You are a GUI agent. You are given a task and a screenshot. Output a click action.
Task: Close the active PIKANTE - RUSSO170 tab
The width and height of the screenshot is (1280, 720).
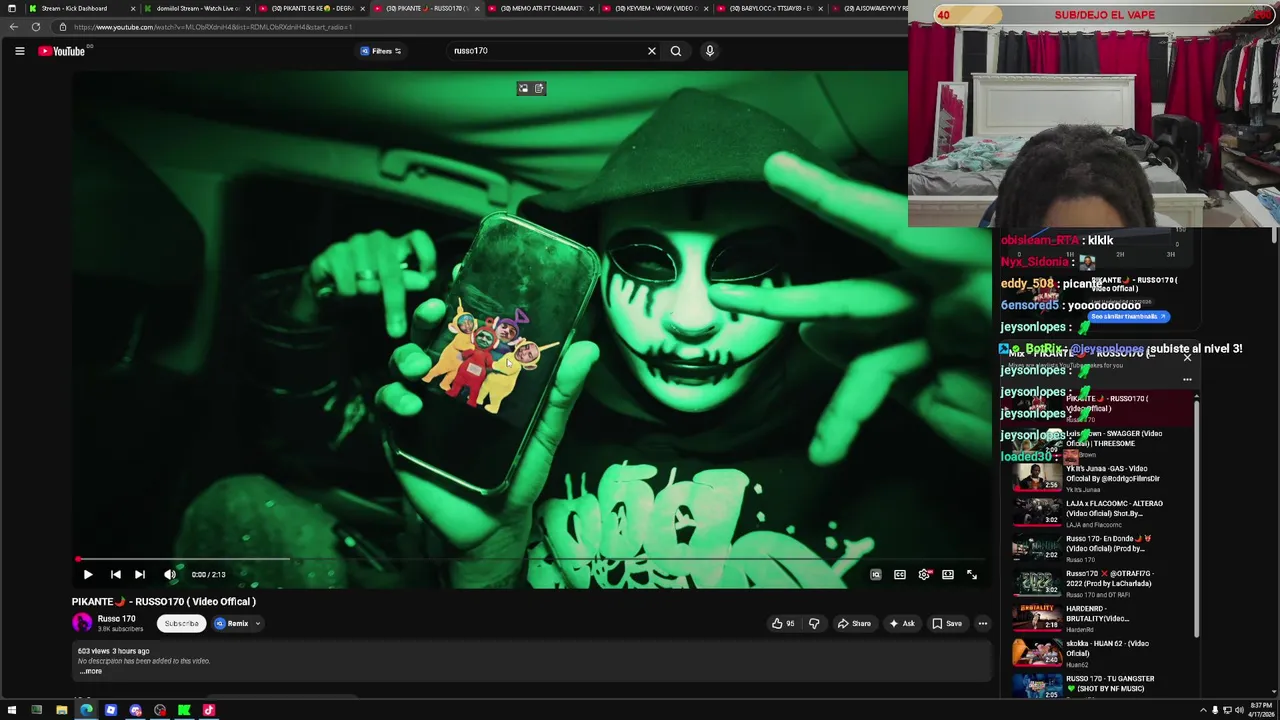point(477,8)
